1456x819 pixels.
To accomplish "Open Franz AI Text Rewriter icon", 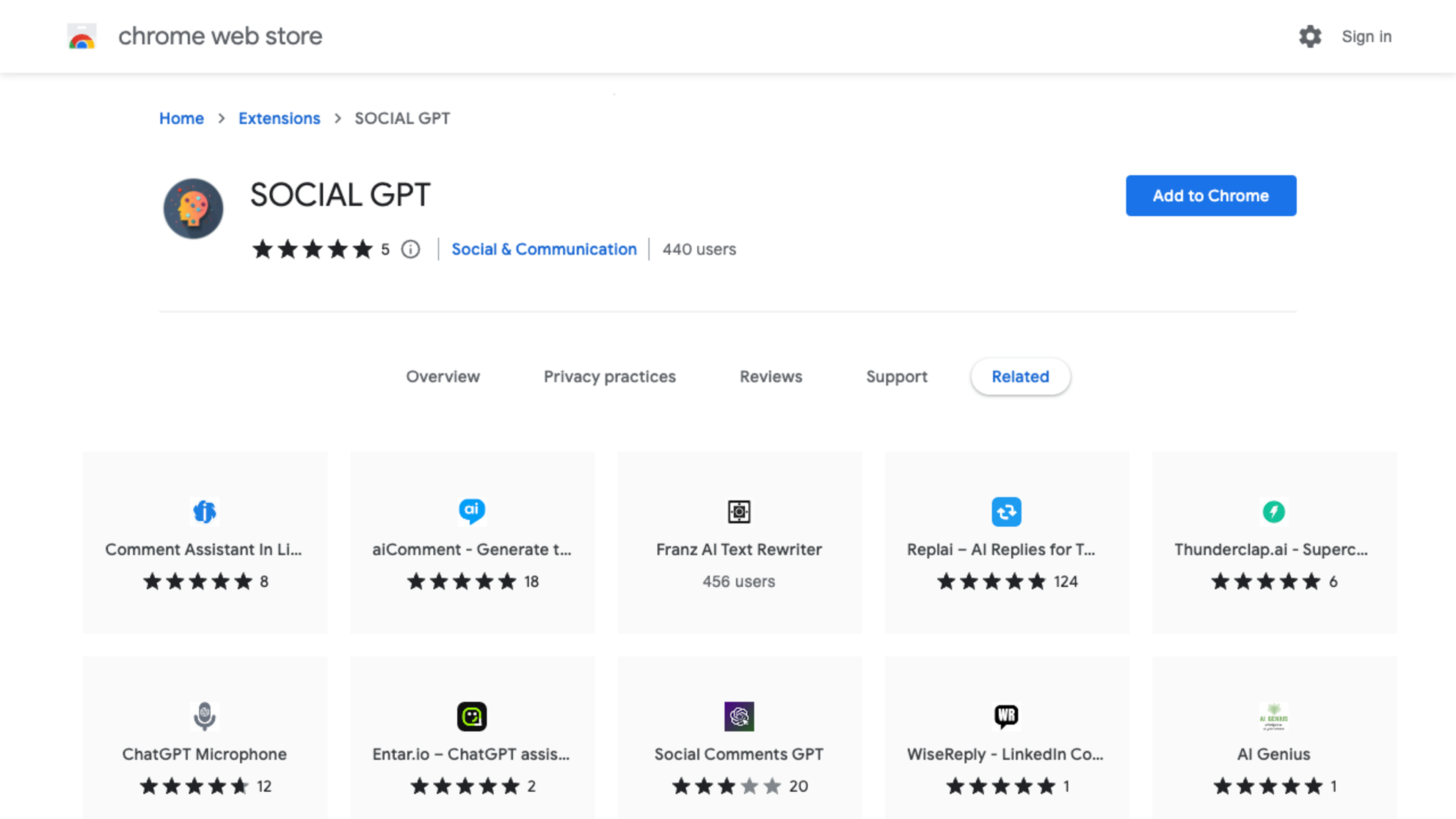I will (x=739, y=511).
